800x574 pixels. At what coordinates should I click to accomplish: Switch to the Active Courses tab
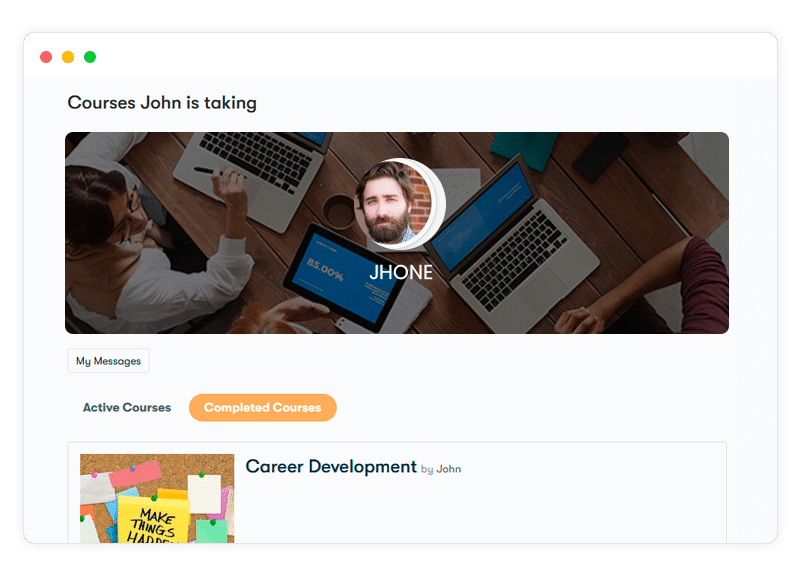(x=127, y=407)
